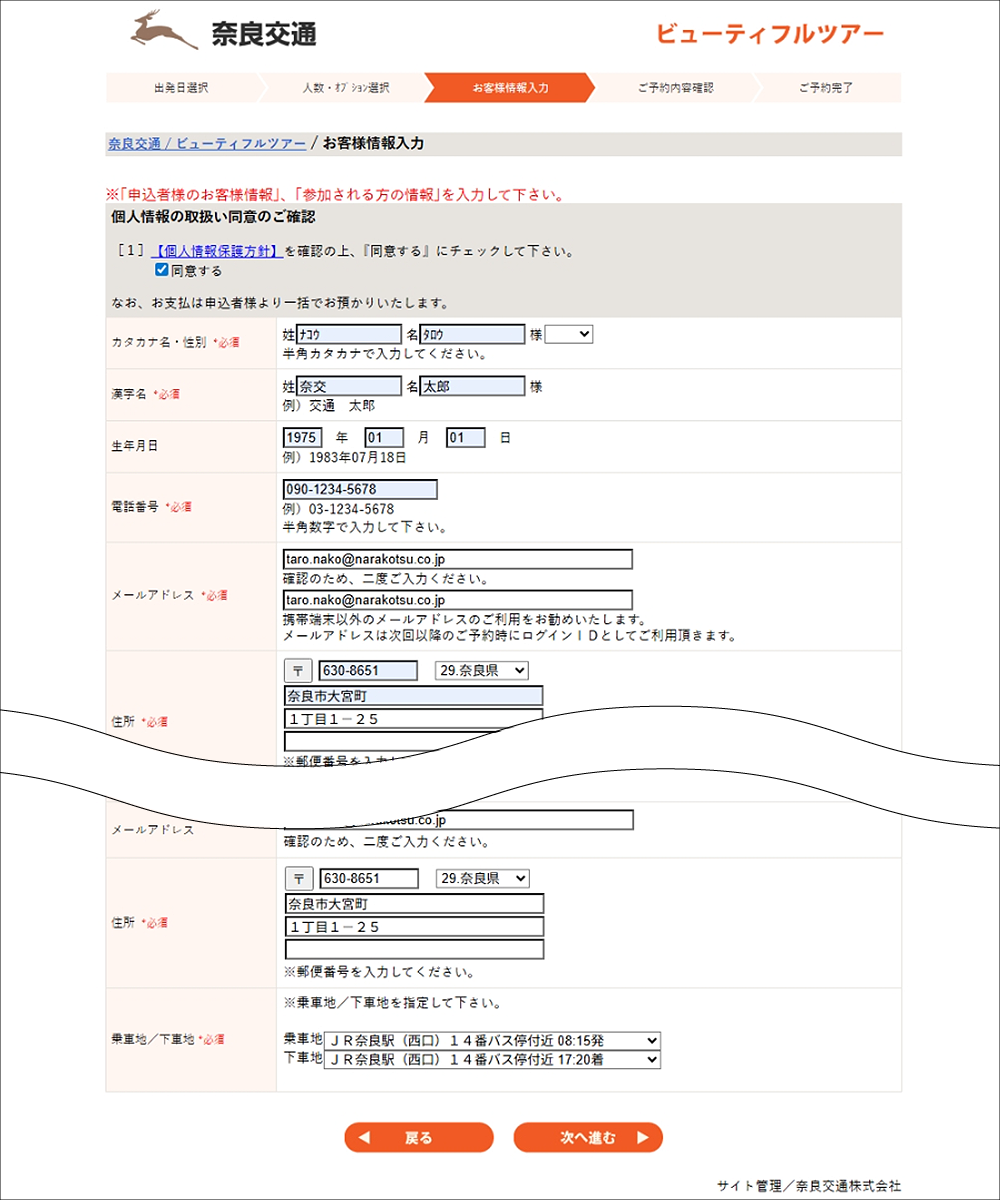Click the 〒 button beside the lower 630-8651 field
Viewport: 1000px width, 1200px height.
[298, 878]
